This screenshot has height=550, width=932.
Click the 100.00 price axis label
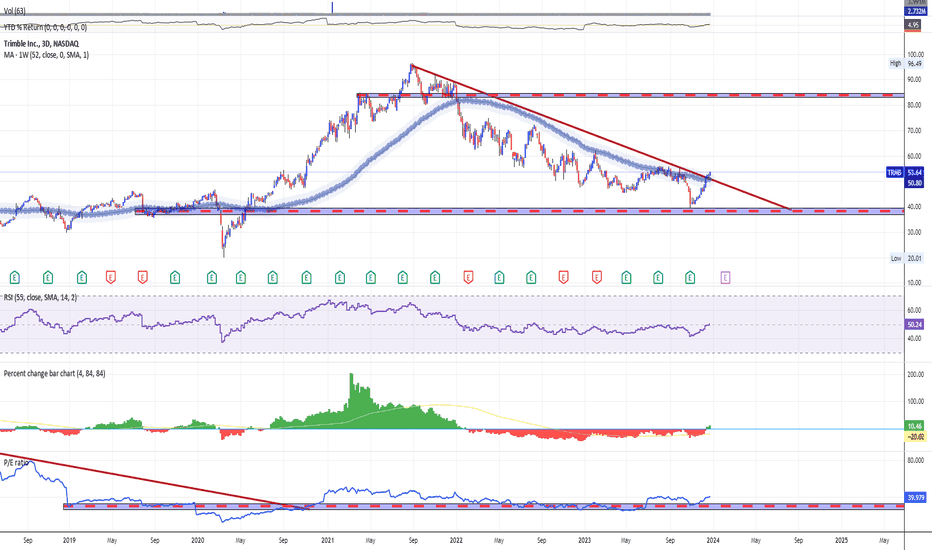click(915, 55)
